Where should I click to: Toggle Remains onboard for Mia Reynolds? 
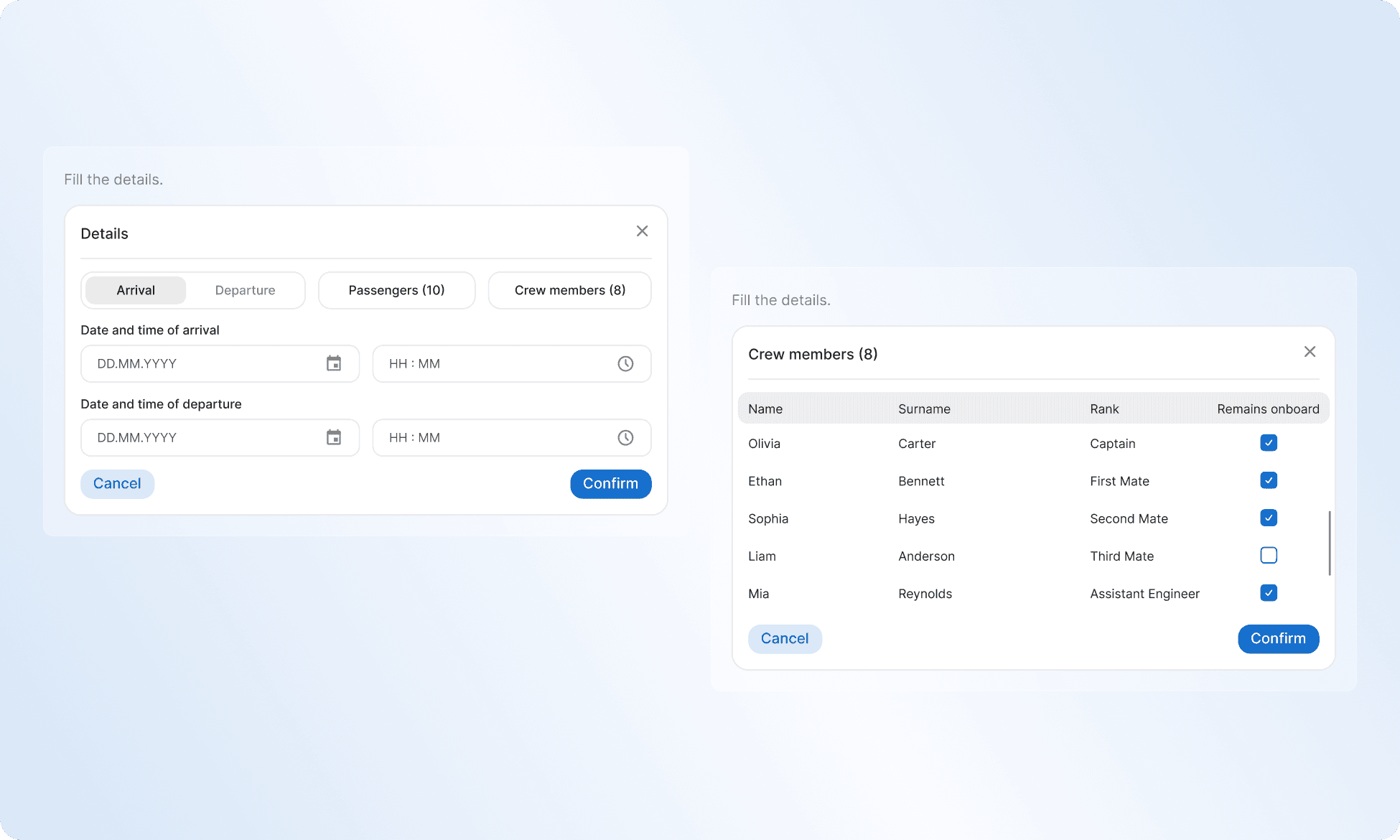pos(1268,593)
